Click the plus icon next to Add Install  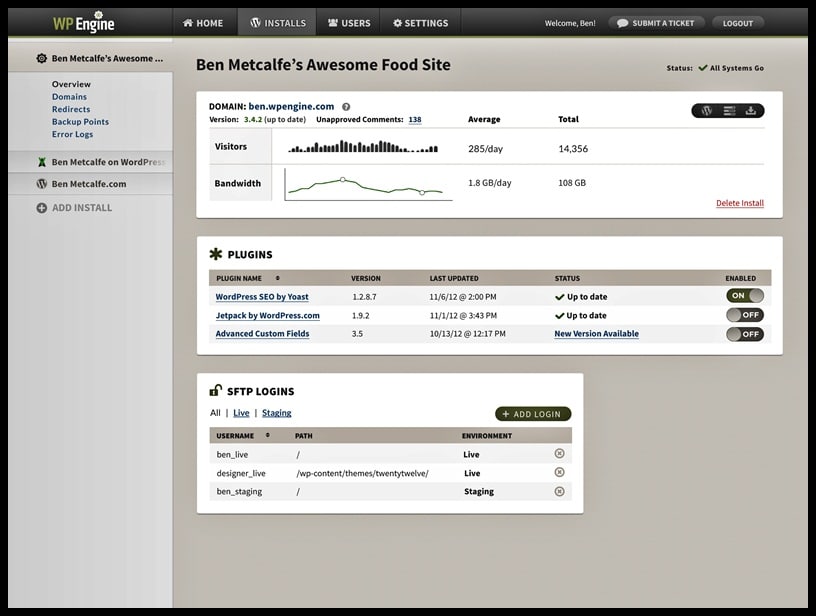(x=42, y=208)
